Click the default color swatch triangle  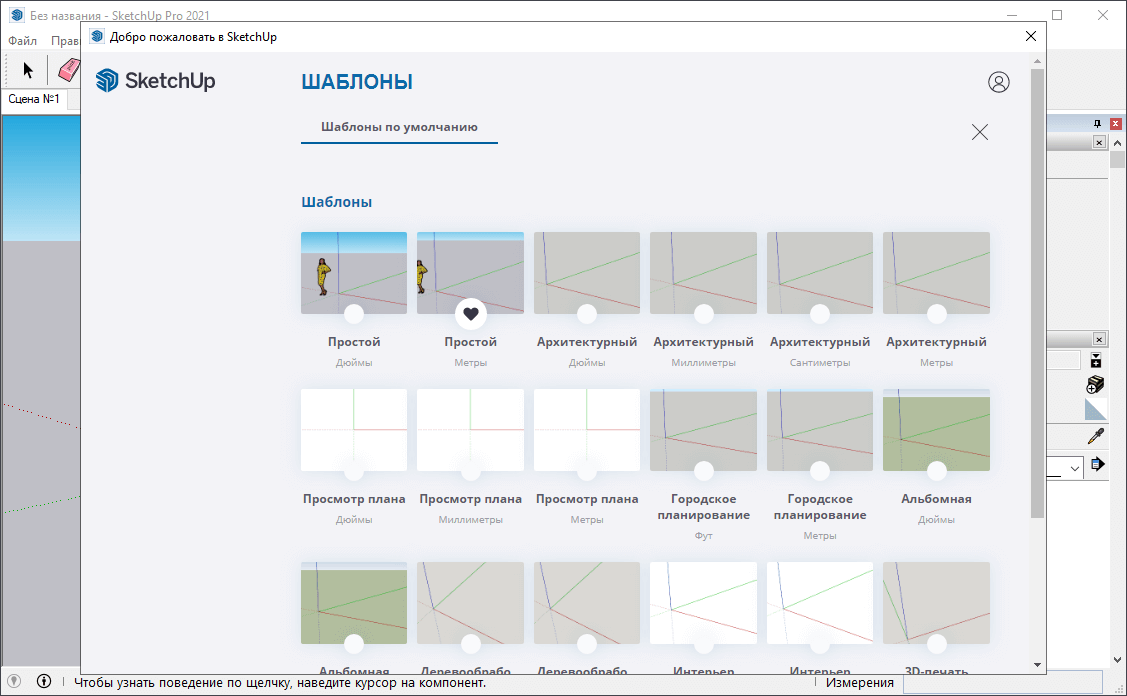[1096, 409]
